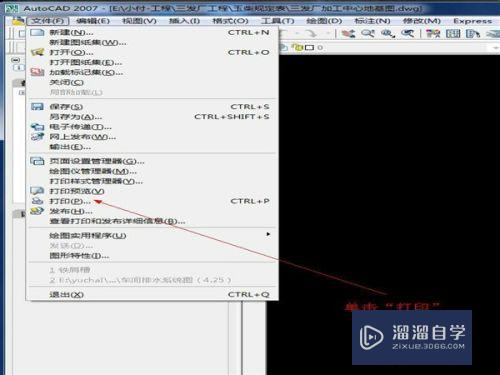The image size is (500, 375).
Task: Open the 编辑(E) menu
Action: click(x=93, y=21)
